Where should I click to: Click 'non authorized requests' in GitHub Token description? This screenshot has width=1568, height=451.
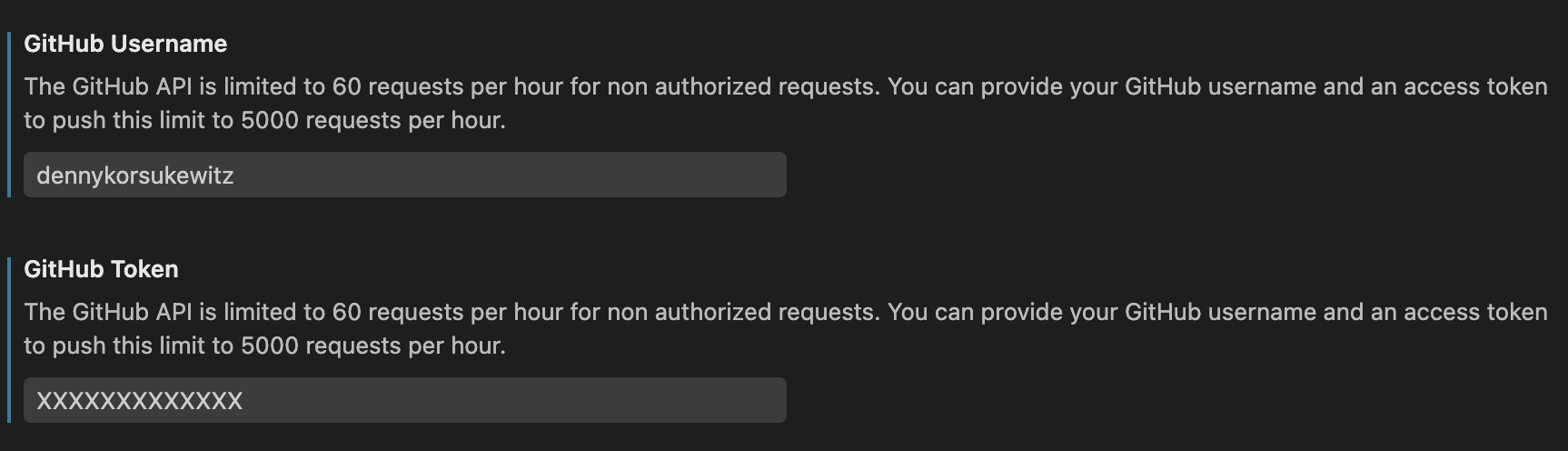tap(741, 312)
